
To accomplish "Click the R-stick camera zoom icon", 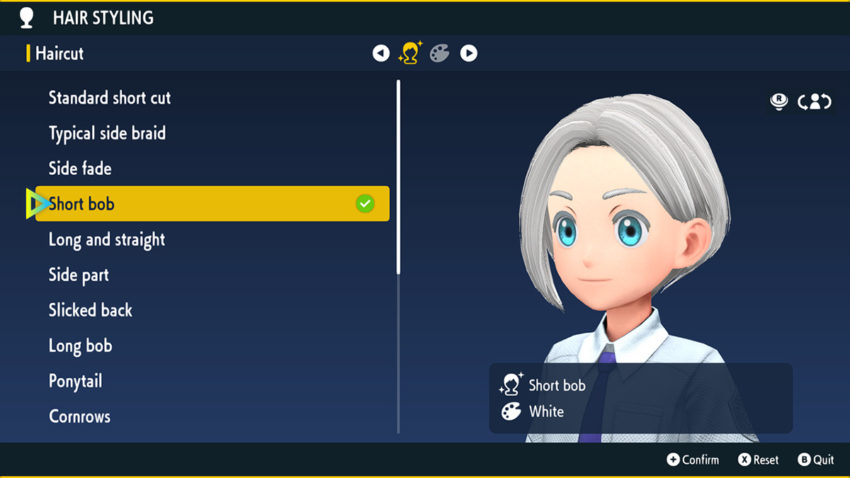I will (779, 101).
